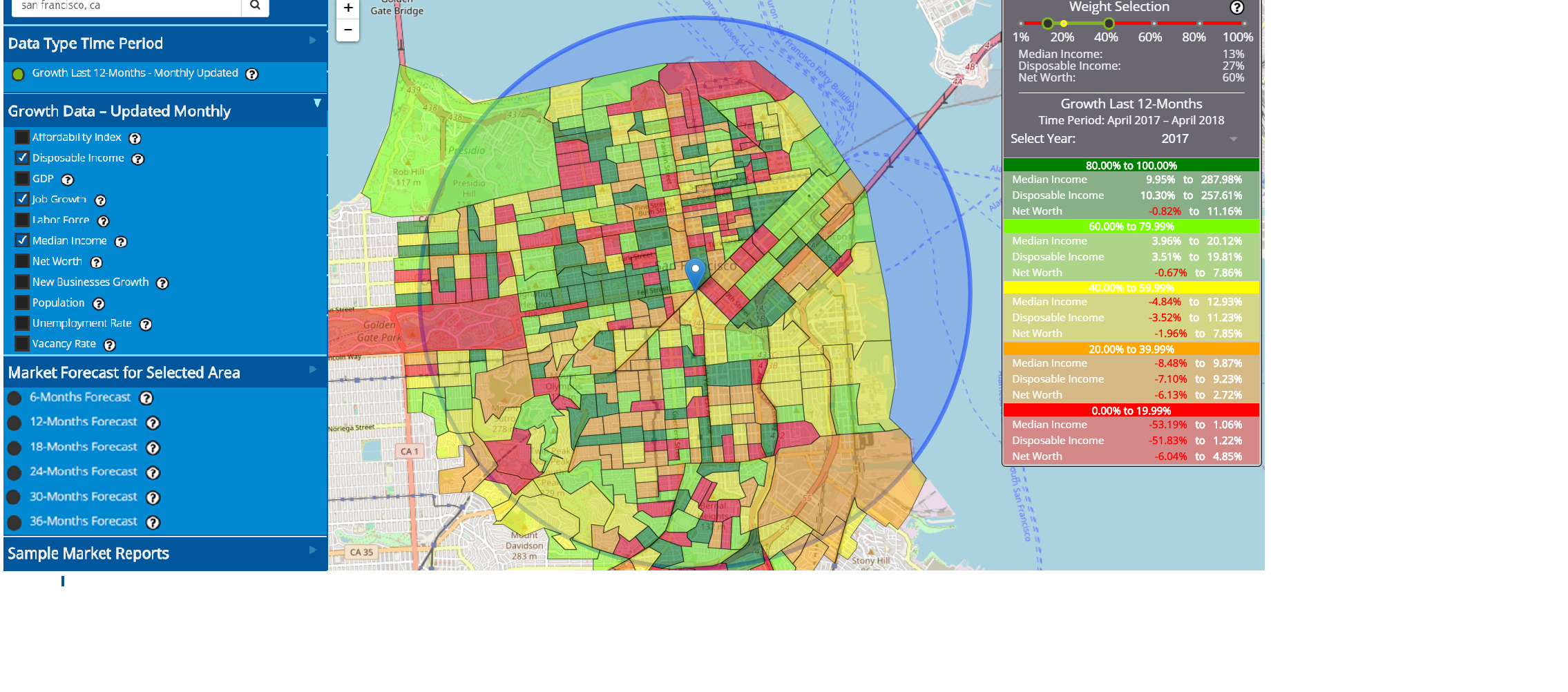Enable the Labor Force checkbox
The width and height of the screenshot is (1568, 692).
pyautogui.click(x=22, y=220)
